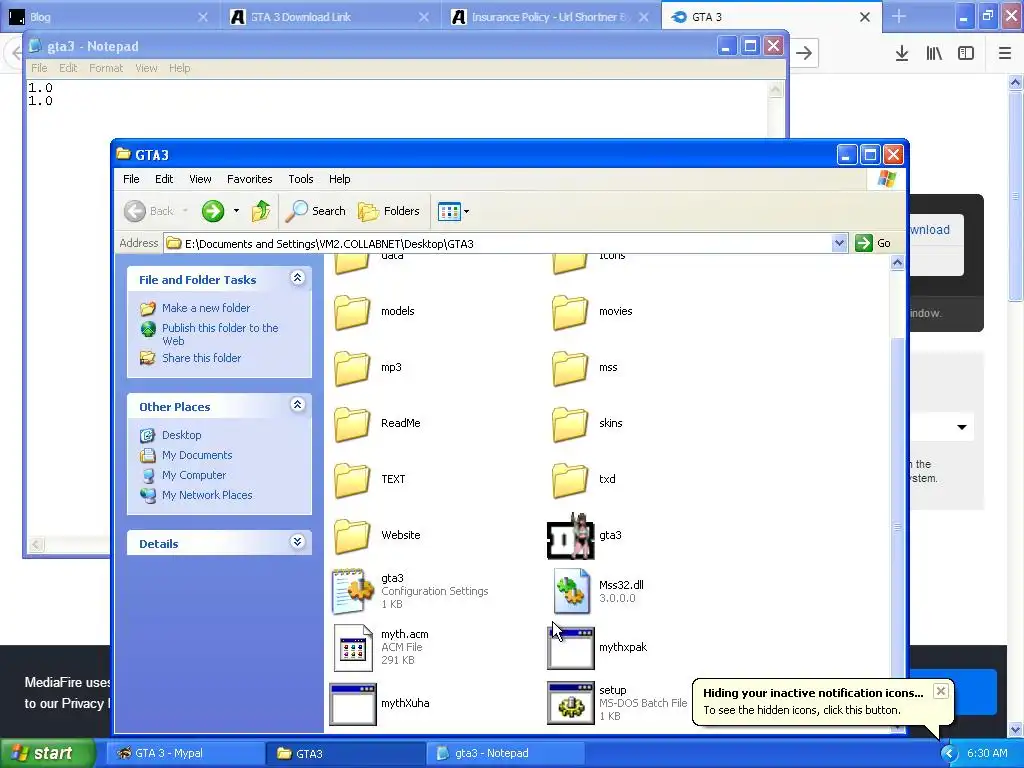Screen dimensions: 1024x768
Task: Click the Go button beside address bar
Action: click(874, 244)
